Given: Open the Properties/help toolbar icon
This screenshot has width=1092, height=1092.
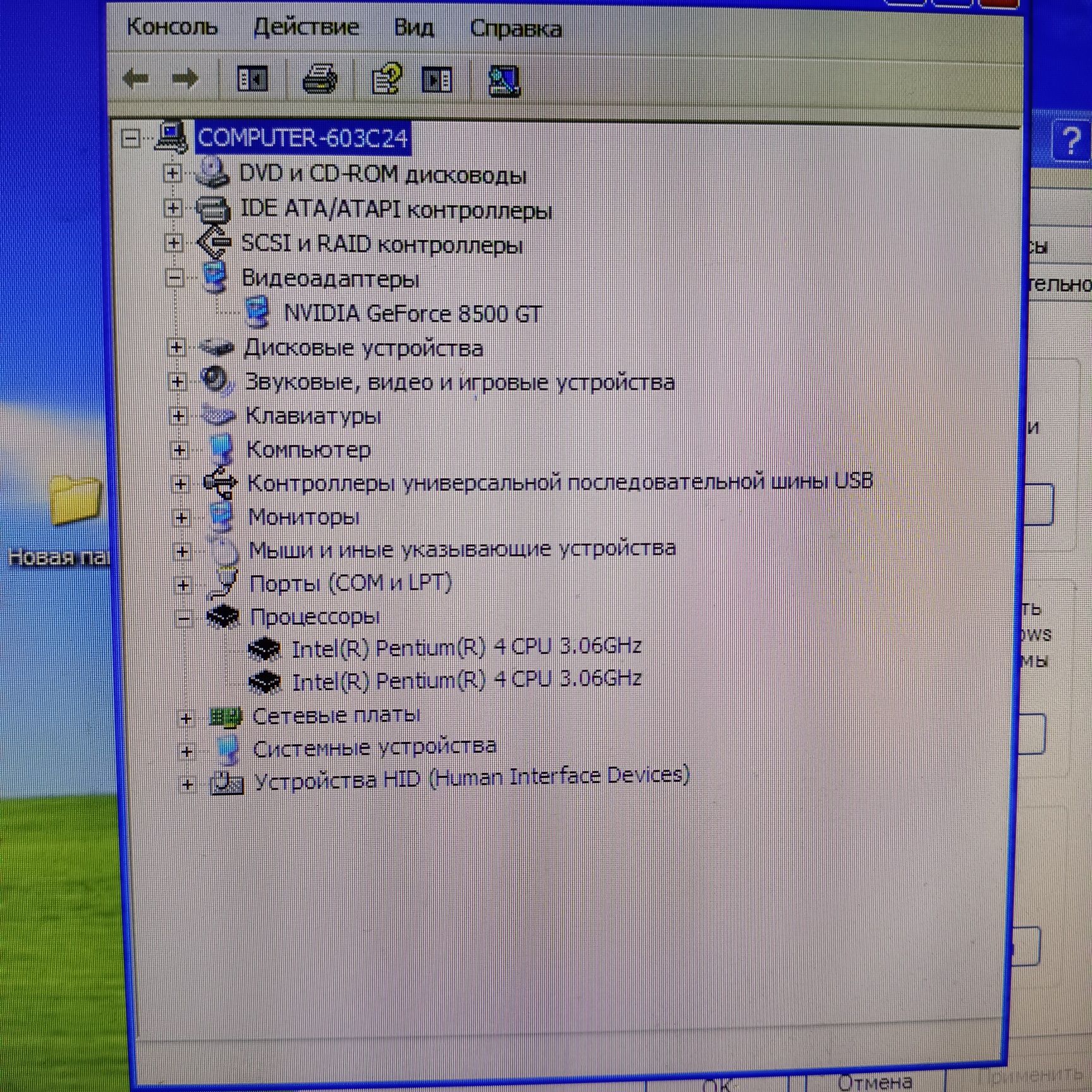Looking at the screenshot, I should [x=387, y=80].
